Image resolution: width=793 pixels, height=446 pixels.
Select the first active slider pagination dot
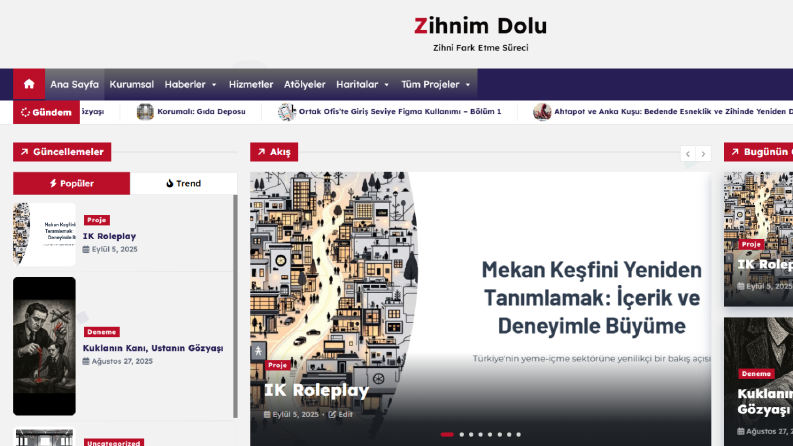tap(447, 434)
